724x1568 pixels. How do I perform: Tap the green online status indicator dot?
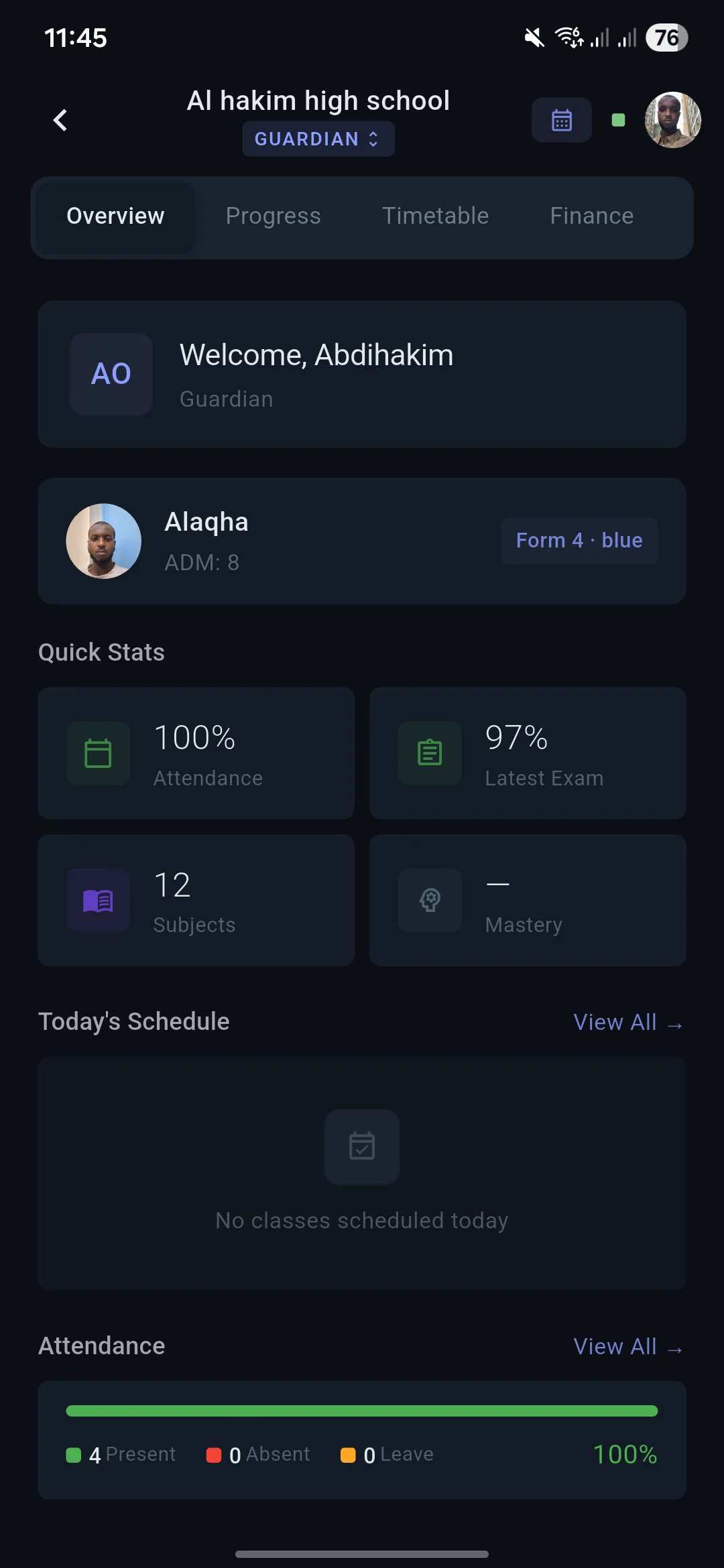click(x=617, y=119)
